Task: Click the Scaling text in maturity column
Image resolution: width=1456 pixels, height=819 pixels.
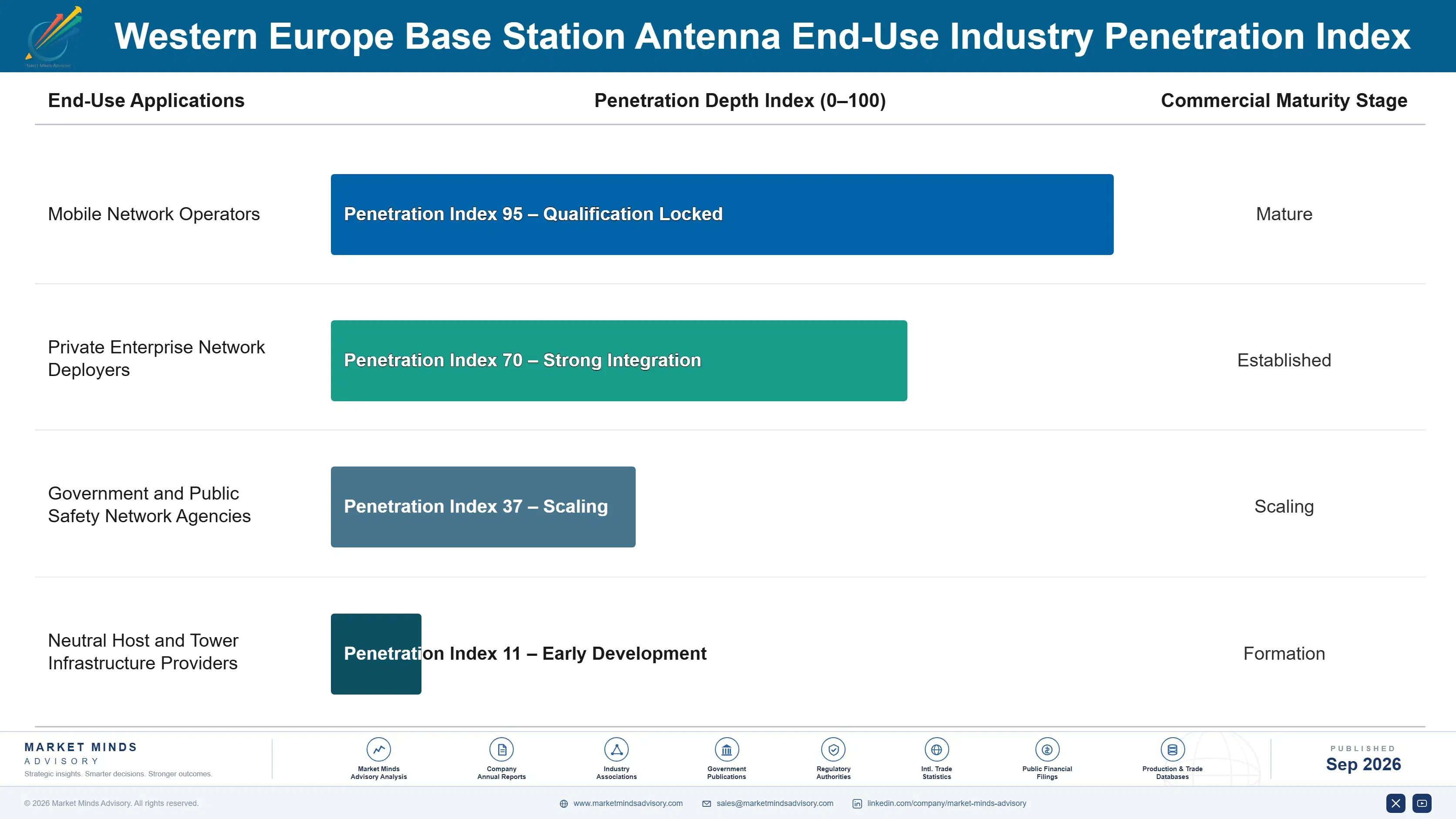Action: pyautogui.click(x=1284, y=507)
